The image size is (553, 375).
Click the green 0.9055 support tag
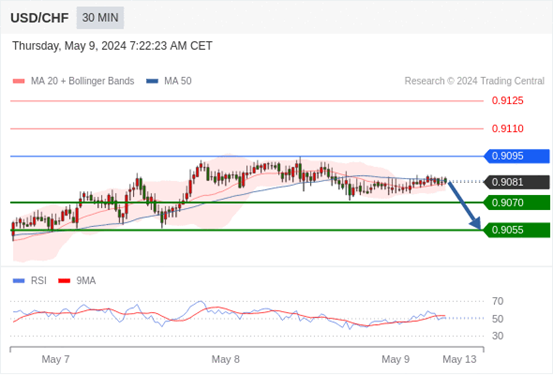[516, 230]
